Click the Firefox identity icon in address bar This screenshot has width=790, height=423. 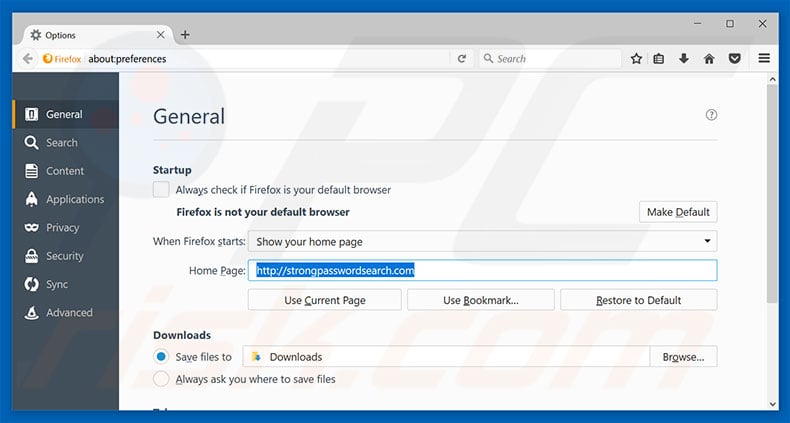[x=48, y=59]
